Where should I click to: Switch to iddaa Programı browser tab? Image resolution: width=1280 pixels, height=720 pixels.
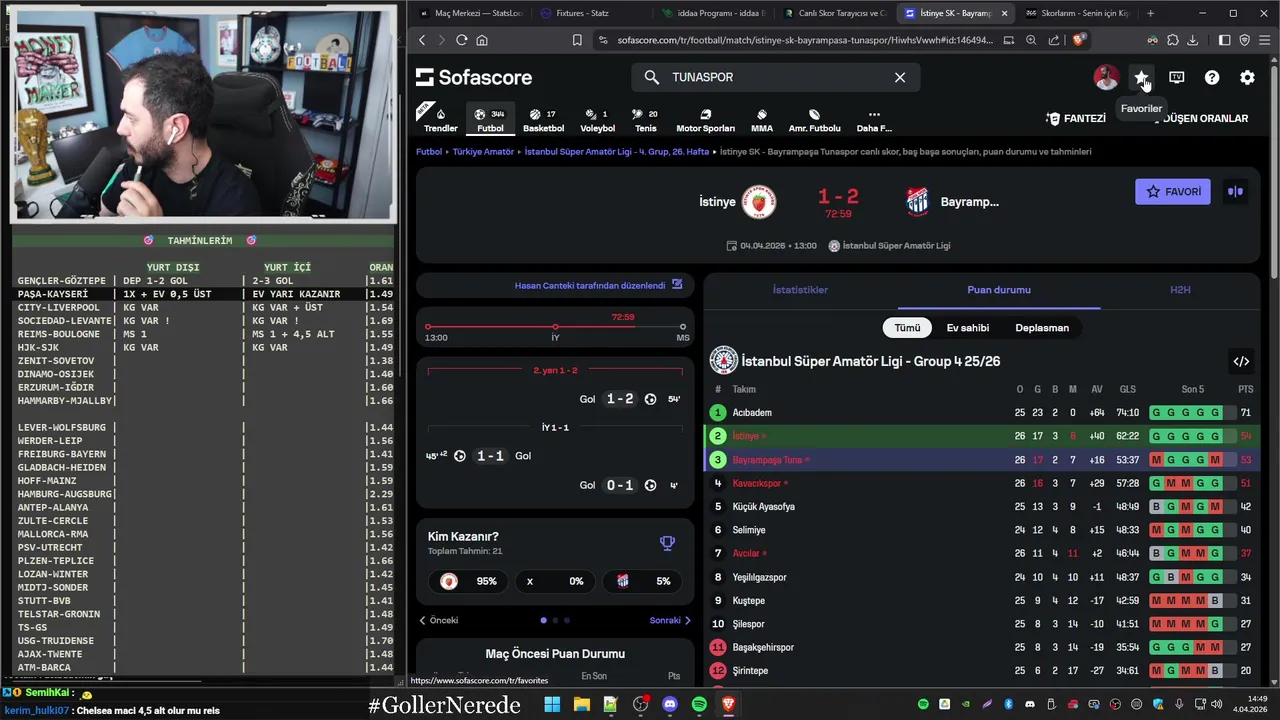point(712,13)
